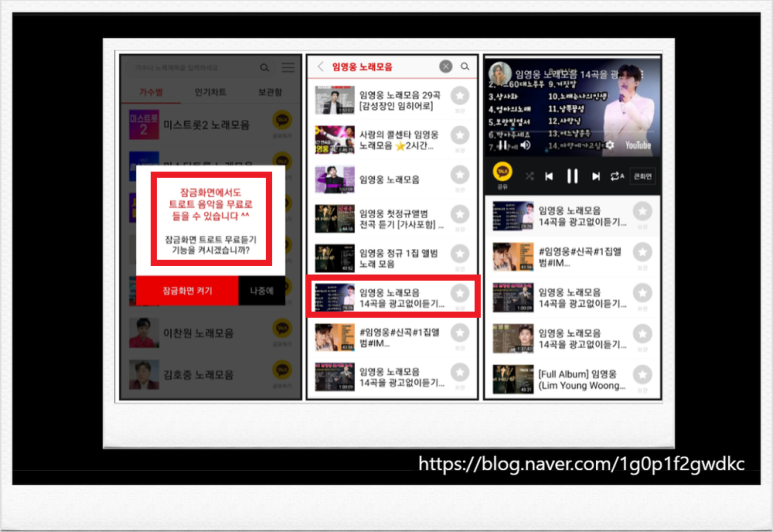This screenshot has width=773, height=532.
Task: Pause playback with the large pause button
Action: coord(572,176)
